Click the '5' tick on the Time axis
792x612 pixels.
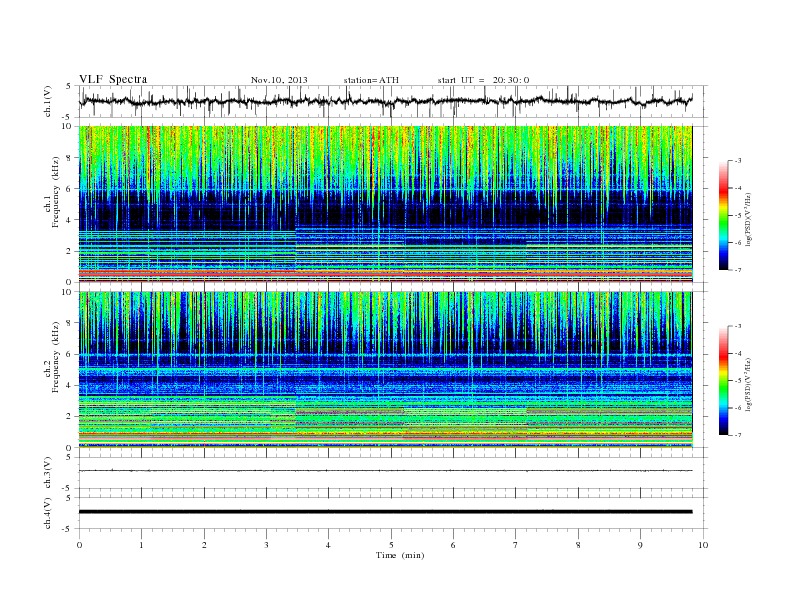(391, 545)
